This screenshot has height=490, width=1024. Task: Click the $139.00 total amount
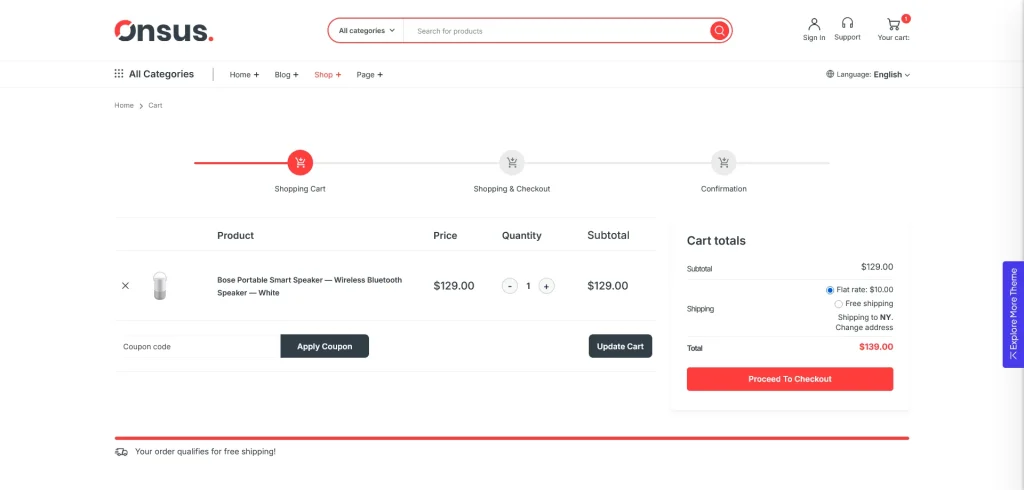[x=876, y=347]
